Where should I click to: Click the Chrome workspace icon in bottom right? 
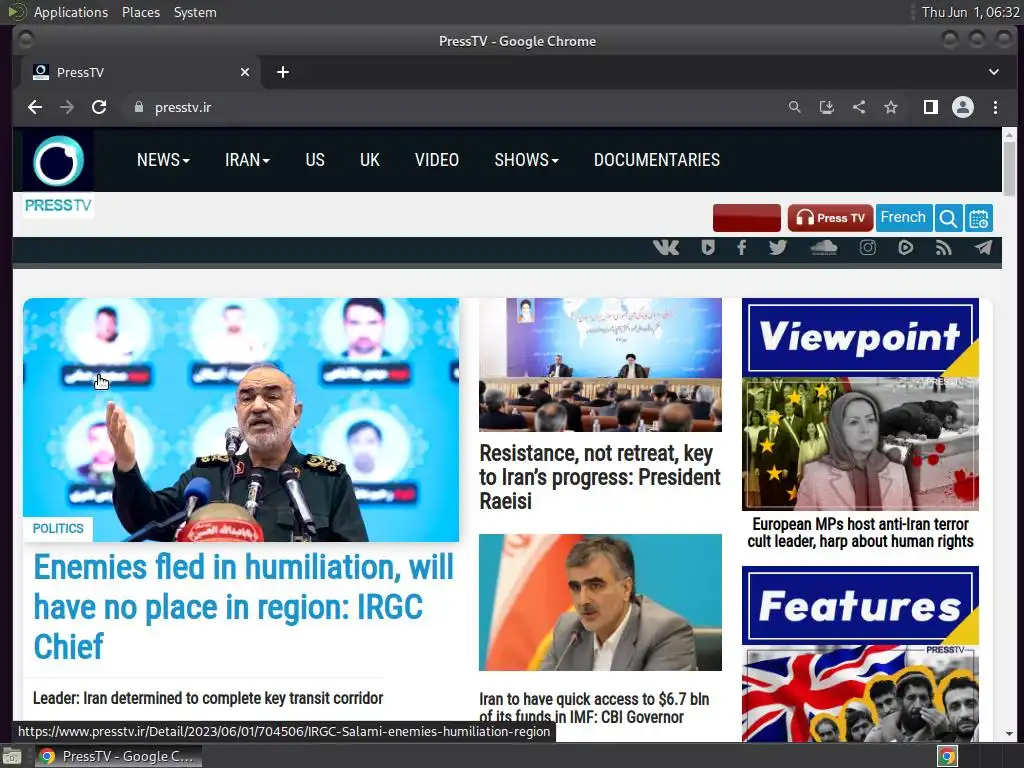(x=947, y=756)
